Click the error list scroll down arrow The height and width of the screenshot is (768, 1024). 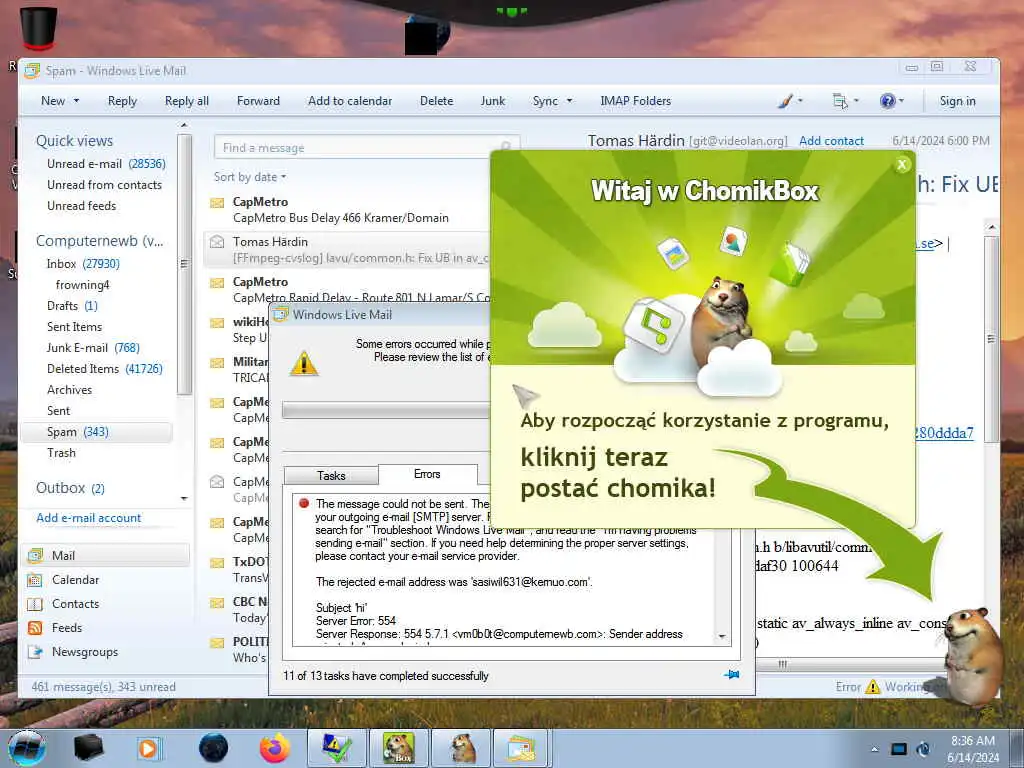pos(722,636)
